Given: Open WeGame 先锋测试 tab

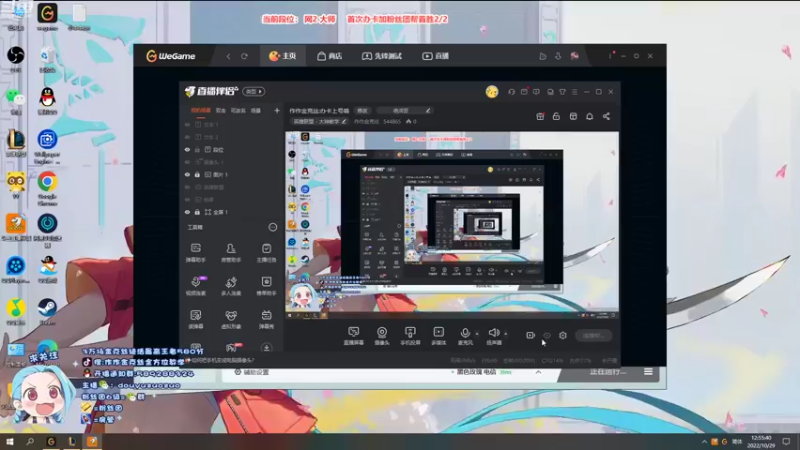Looking at the screenshot, I should (382, 56).
